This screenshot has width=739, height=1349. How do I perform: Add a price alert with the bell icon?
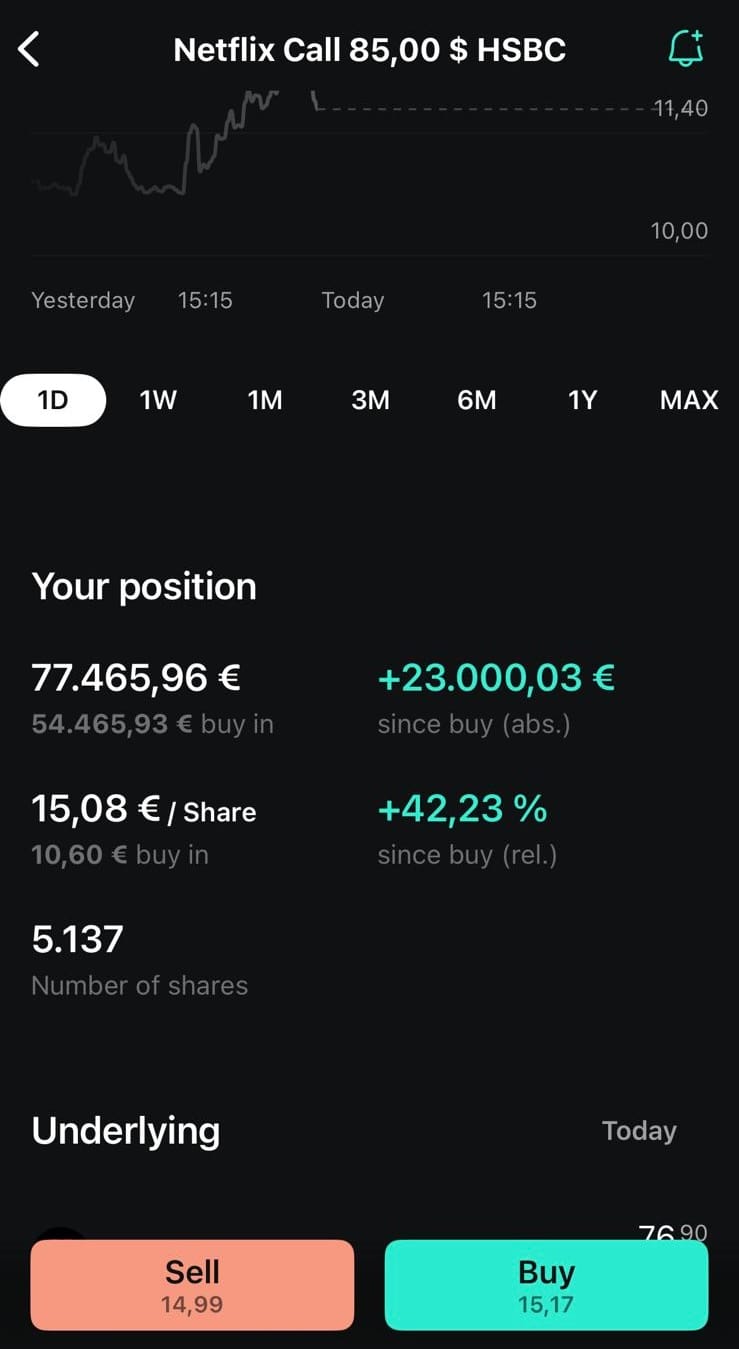click(686, 48)
